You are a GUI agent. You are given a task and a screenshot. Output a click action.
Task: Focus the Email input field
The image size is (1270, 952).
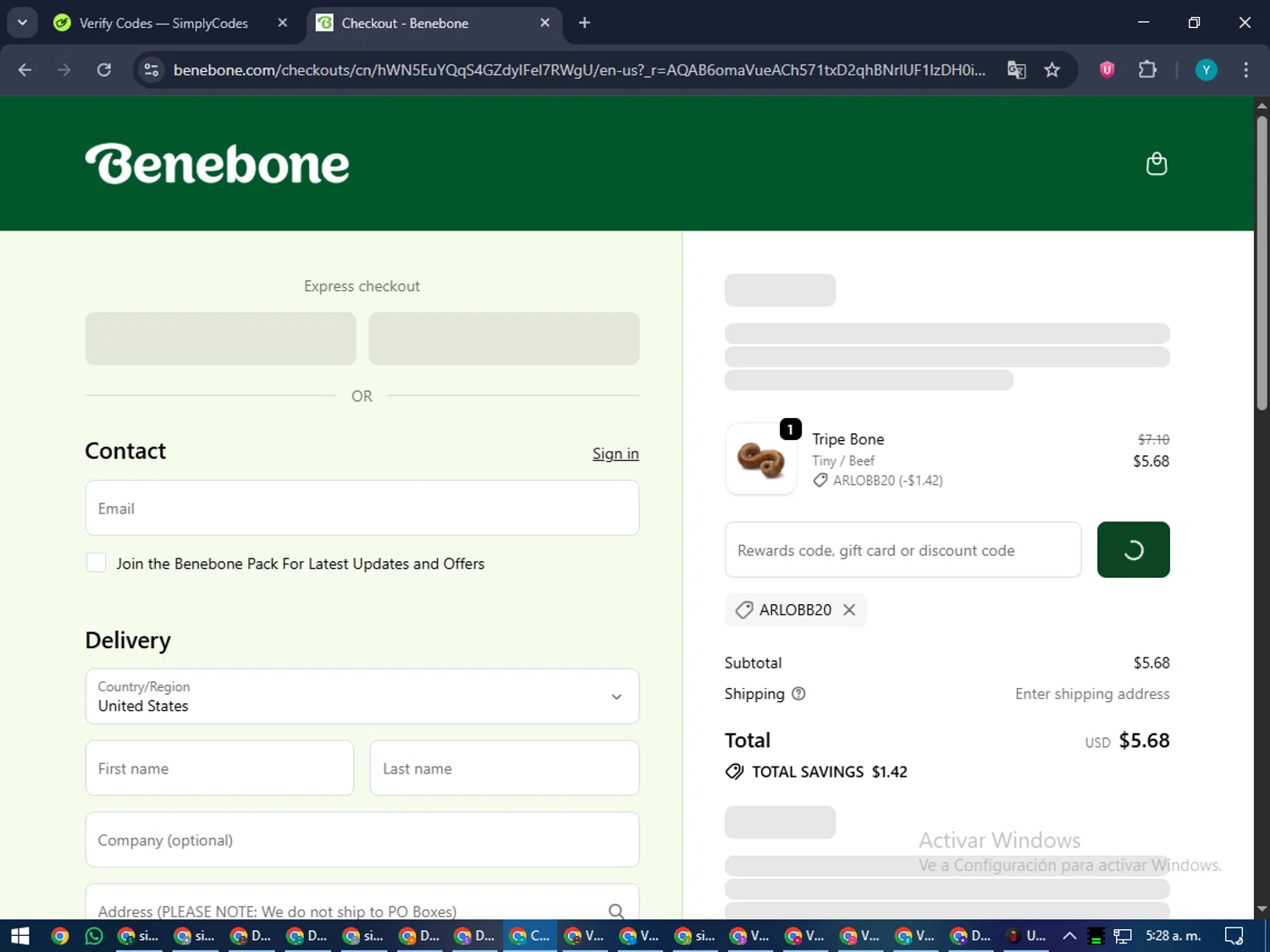tap(362, 508)
